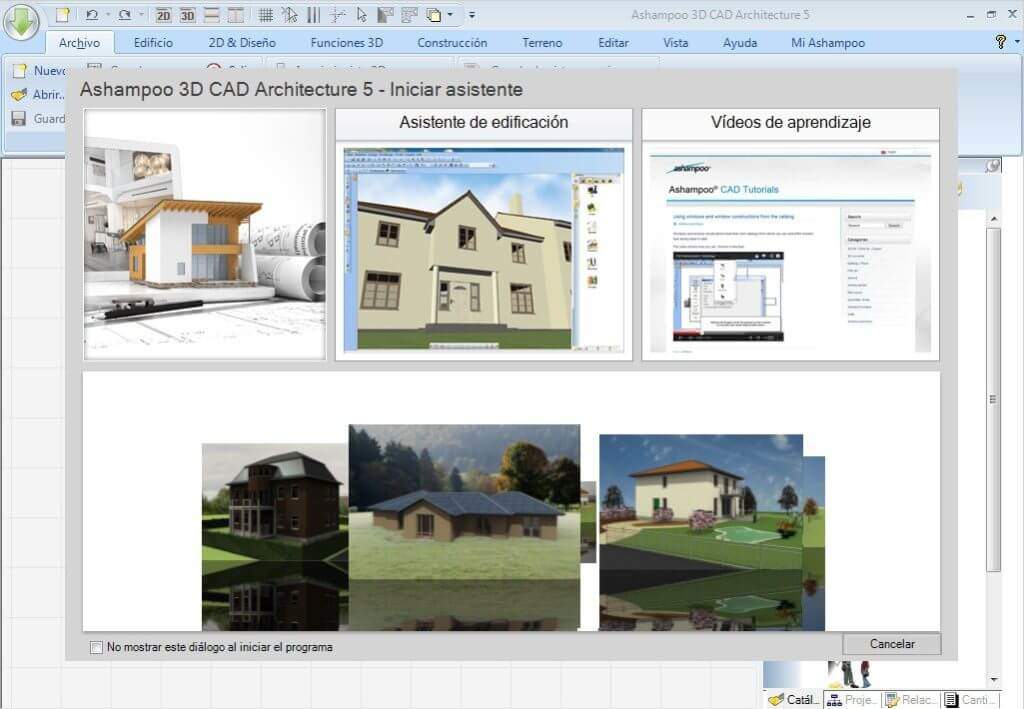The width and height of the screenshot is (1024, 709).
Task: Toggle the grid icon in toolbar
Action: [x=265, y=15]
